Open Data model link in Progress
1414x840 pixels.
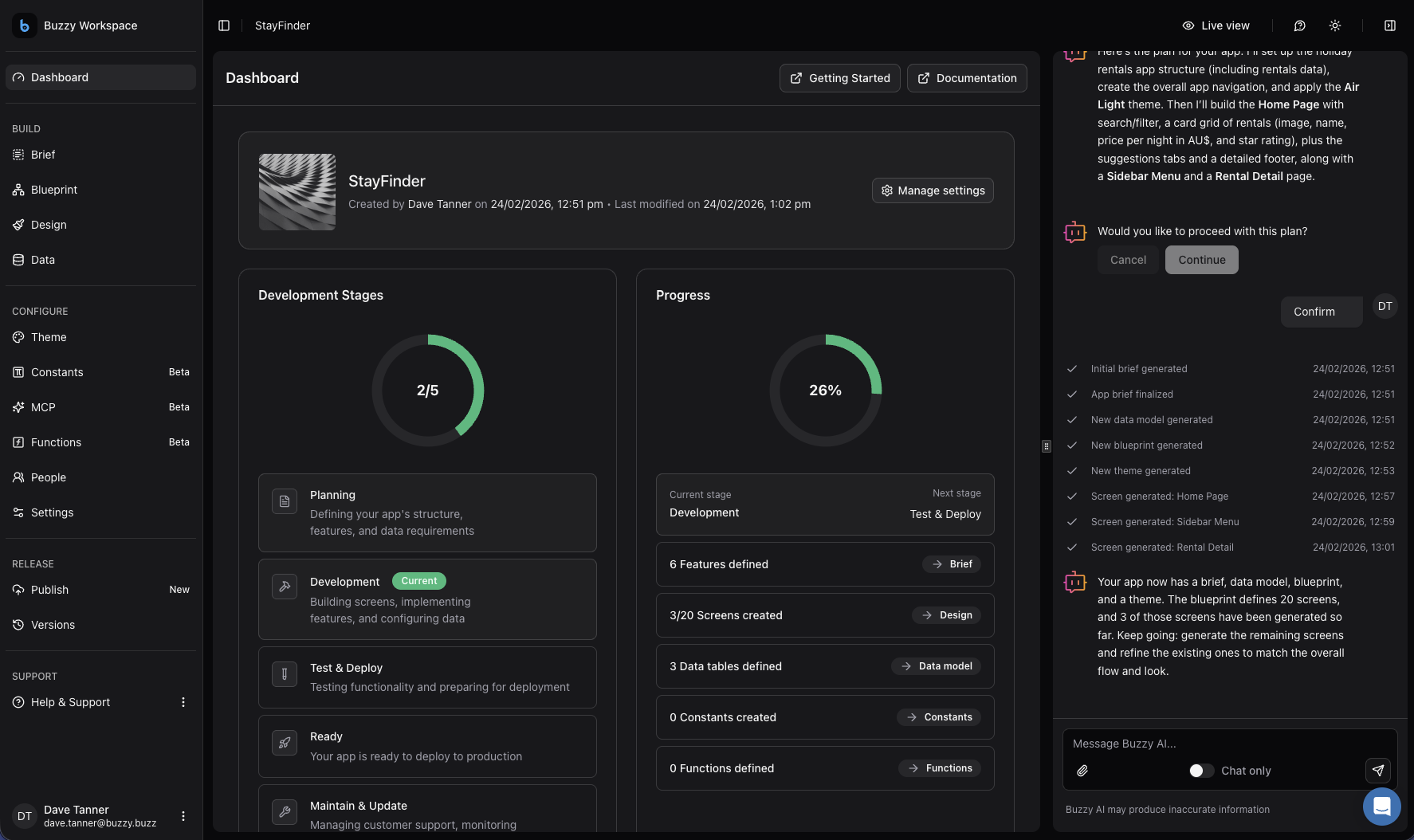[x=937, y=666]
